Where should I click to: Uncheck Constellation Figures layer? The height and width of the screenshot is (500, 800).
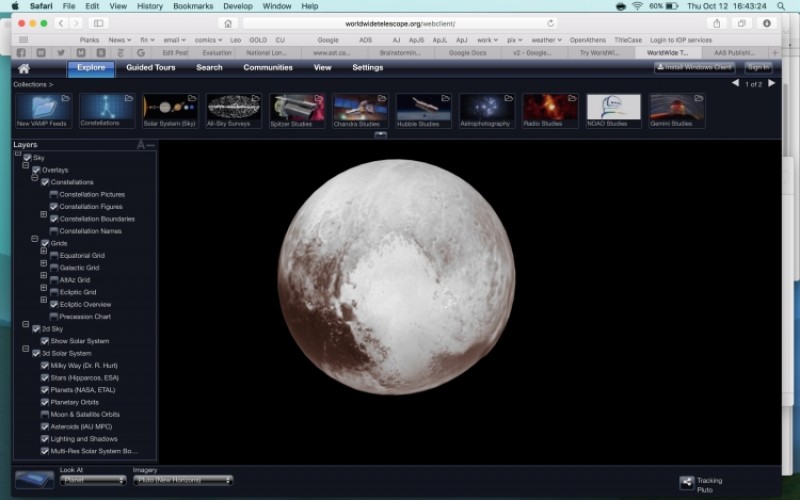point(54,207)
